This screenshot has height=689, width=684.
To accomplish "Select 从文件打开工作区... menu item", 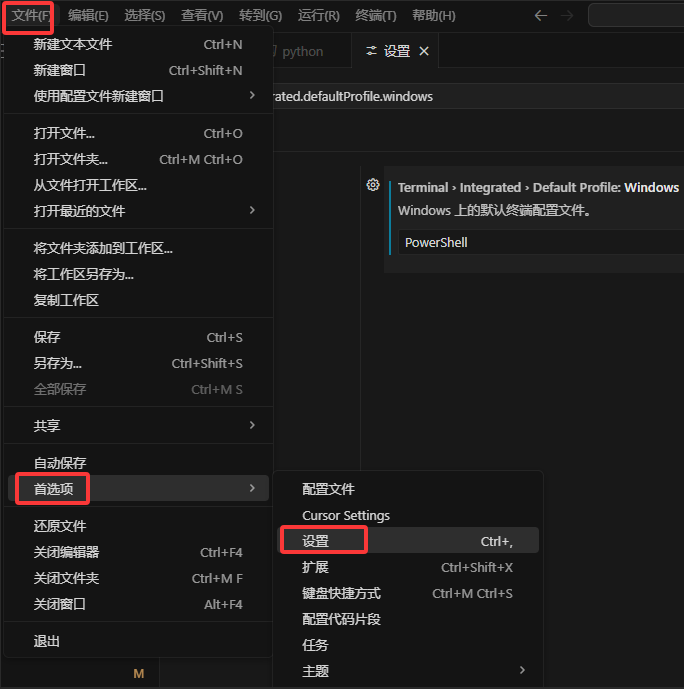I will (138, 185).
